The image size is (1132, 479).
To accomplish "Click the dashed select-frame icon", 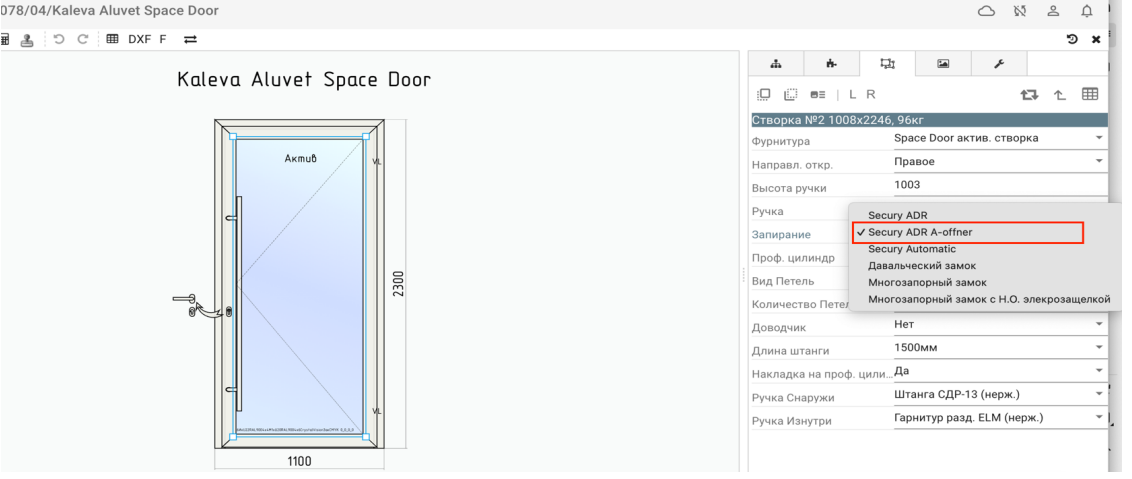I will coord(791,94).
